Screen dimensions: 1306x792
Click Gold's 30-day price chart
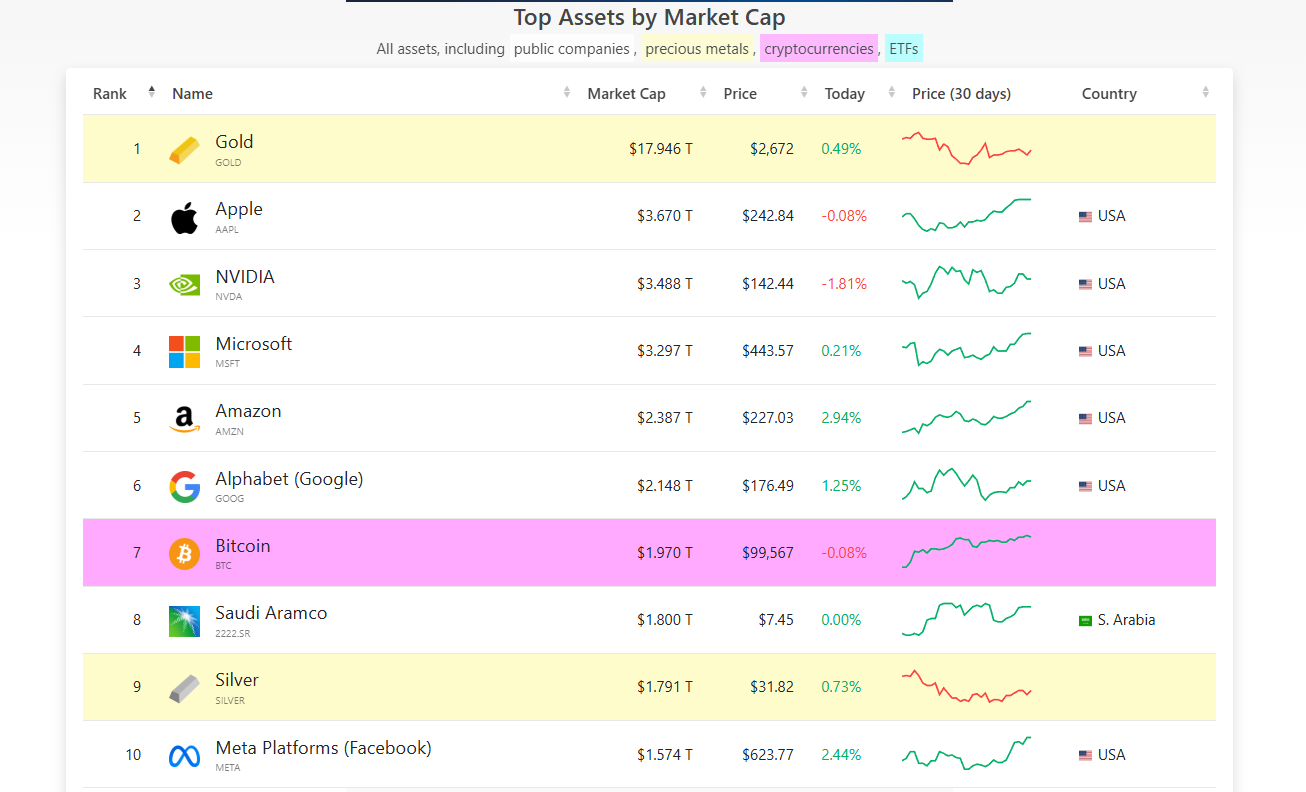966,149
